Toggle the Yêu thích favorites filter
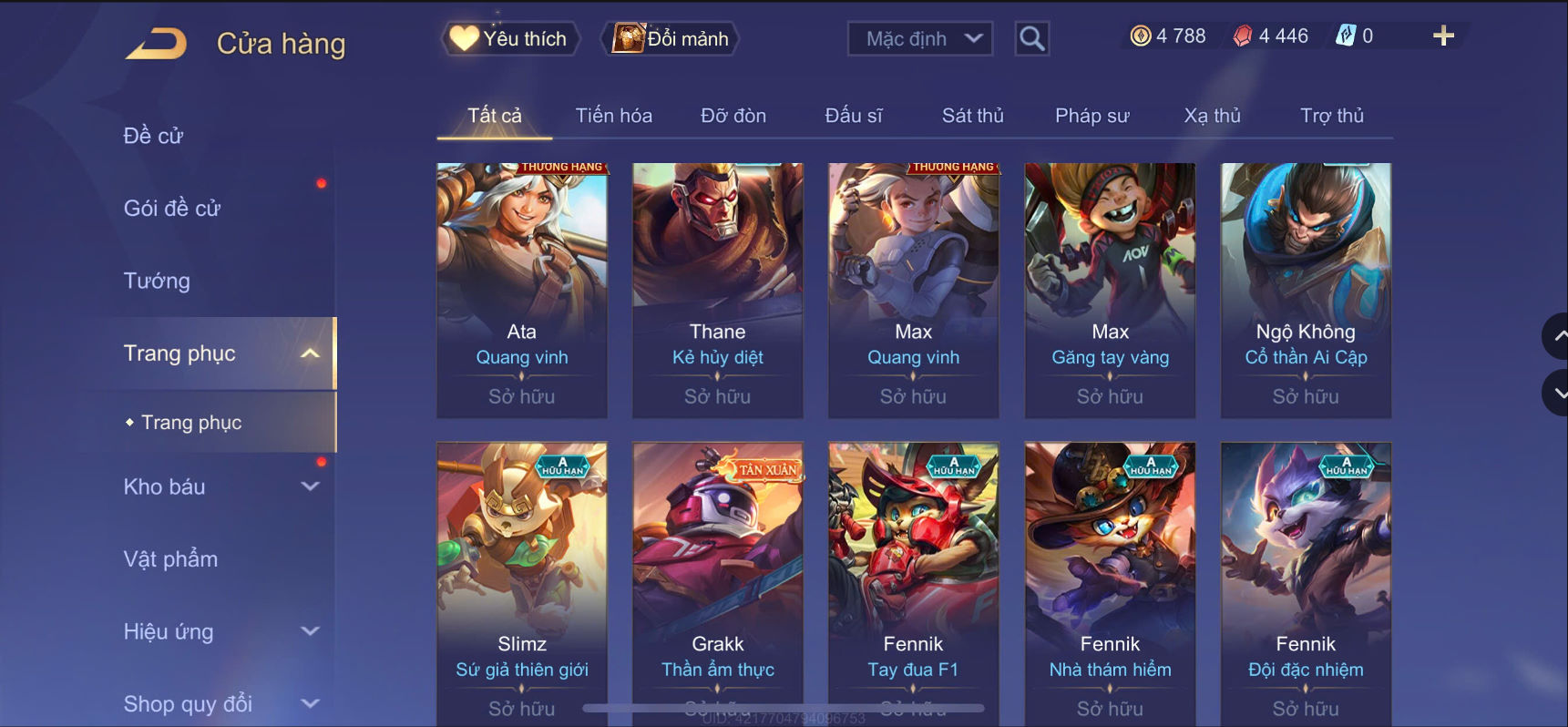The width and height of the screenshot is (1568, 727). [510, 38]
